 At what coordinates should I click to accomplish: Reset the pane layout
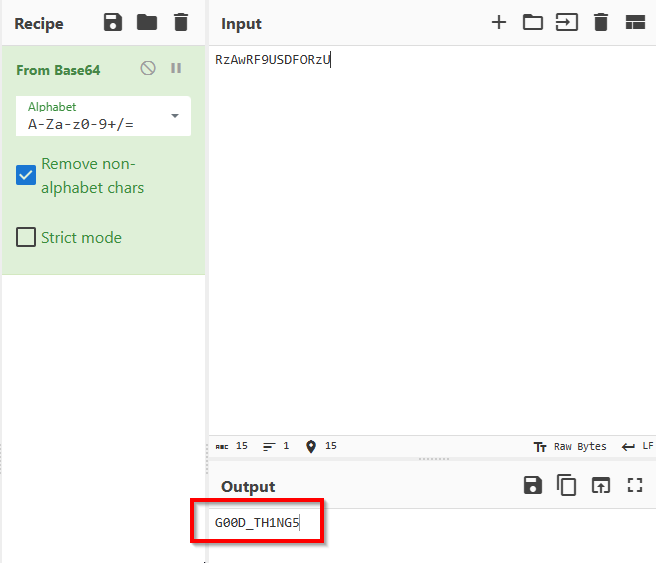(x=635, y=23)
